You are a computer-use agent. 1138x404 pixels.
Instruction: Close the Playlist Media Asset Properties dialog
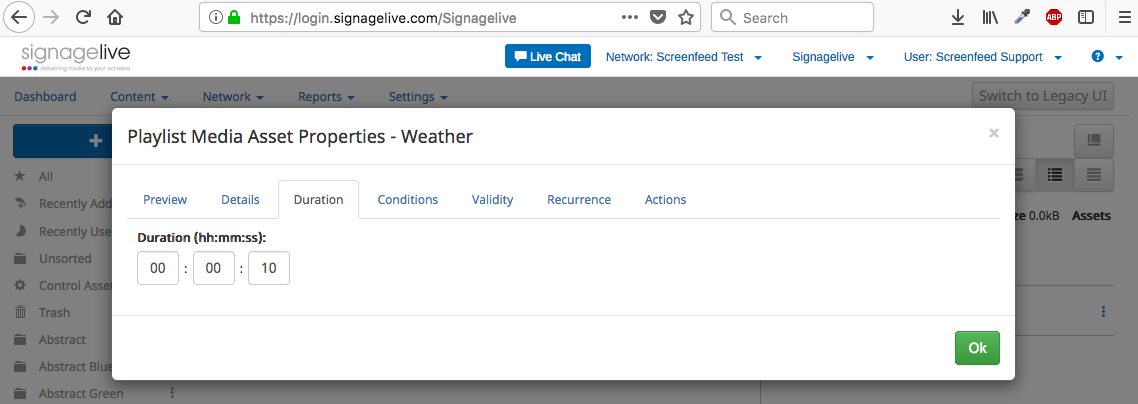(x=993, y=133)
